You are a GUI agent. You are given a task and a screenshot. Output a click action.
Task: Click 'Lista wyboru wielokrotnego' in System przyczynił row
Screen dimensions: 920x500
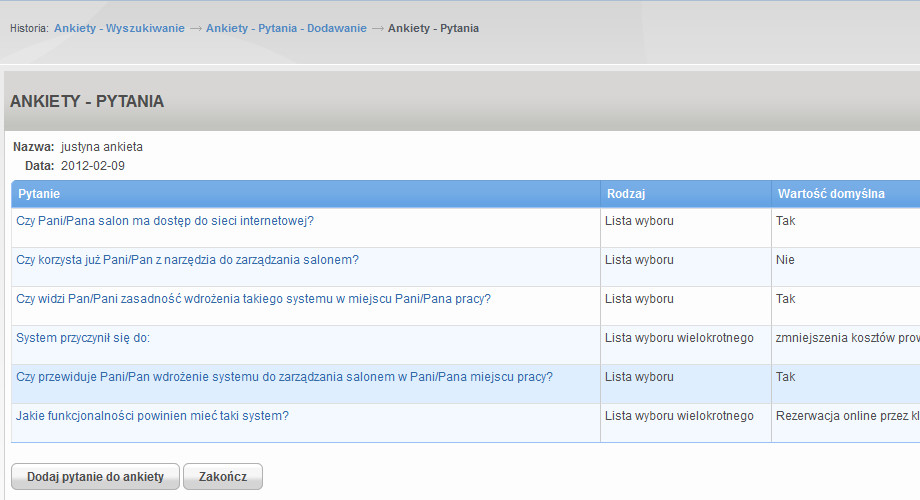pyautogui.click(x=679, y=337)
